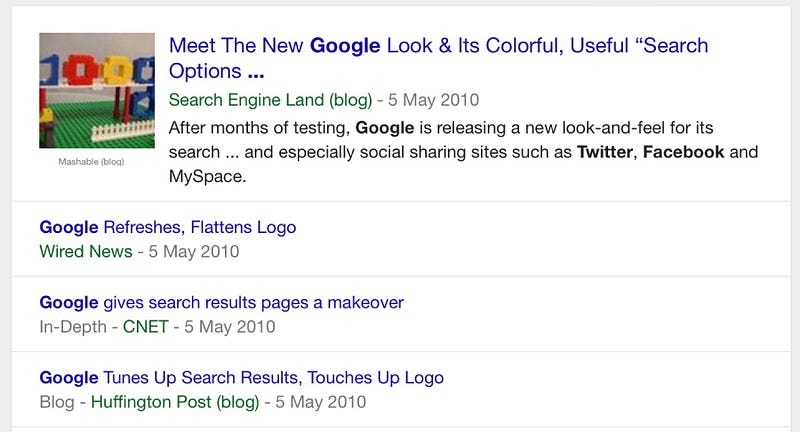Screen dimensions: 800x432
Task: Click the date following CNET
Action: pos(230,327)
